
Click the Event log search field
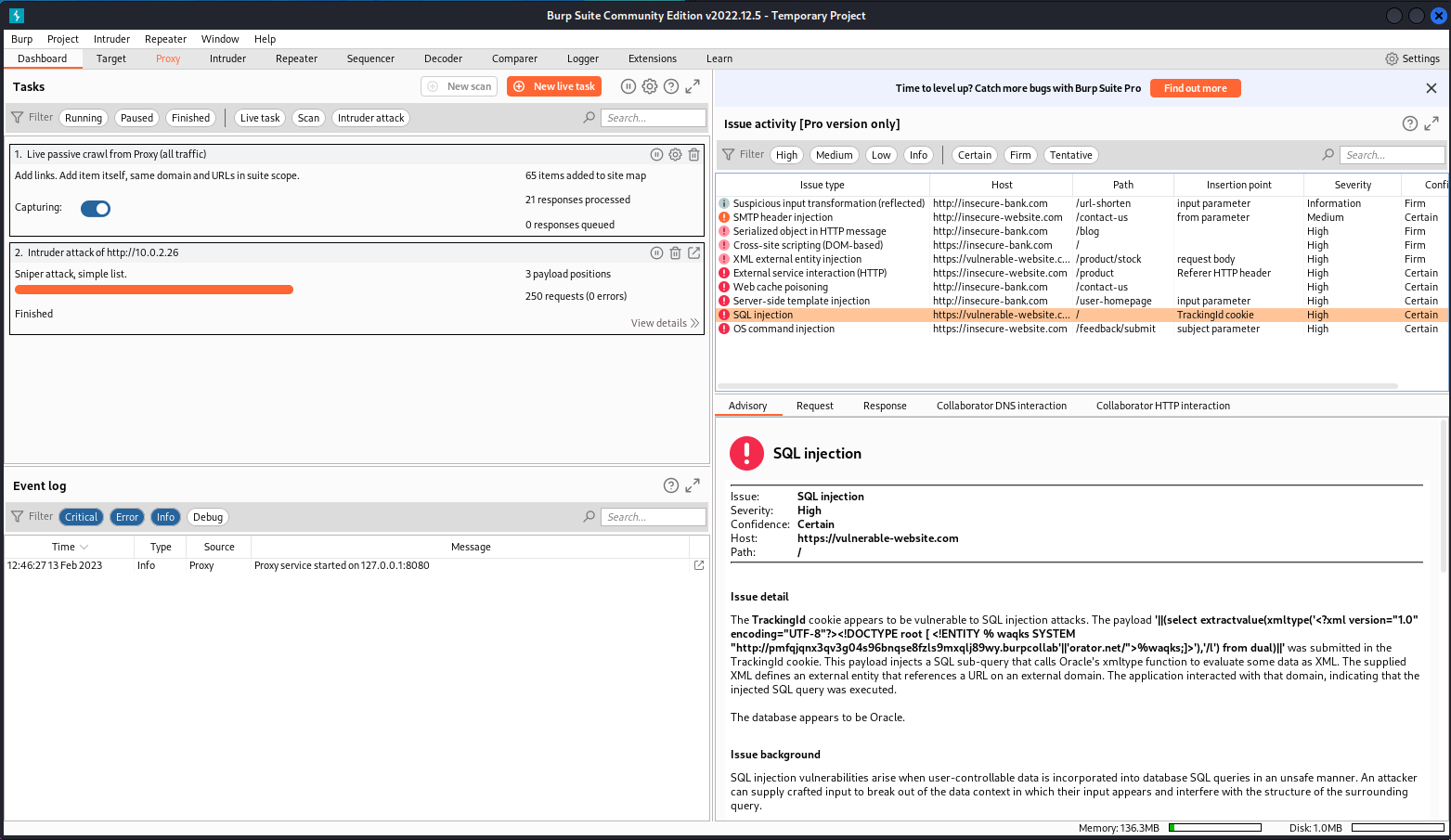654,517
